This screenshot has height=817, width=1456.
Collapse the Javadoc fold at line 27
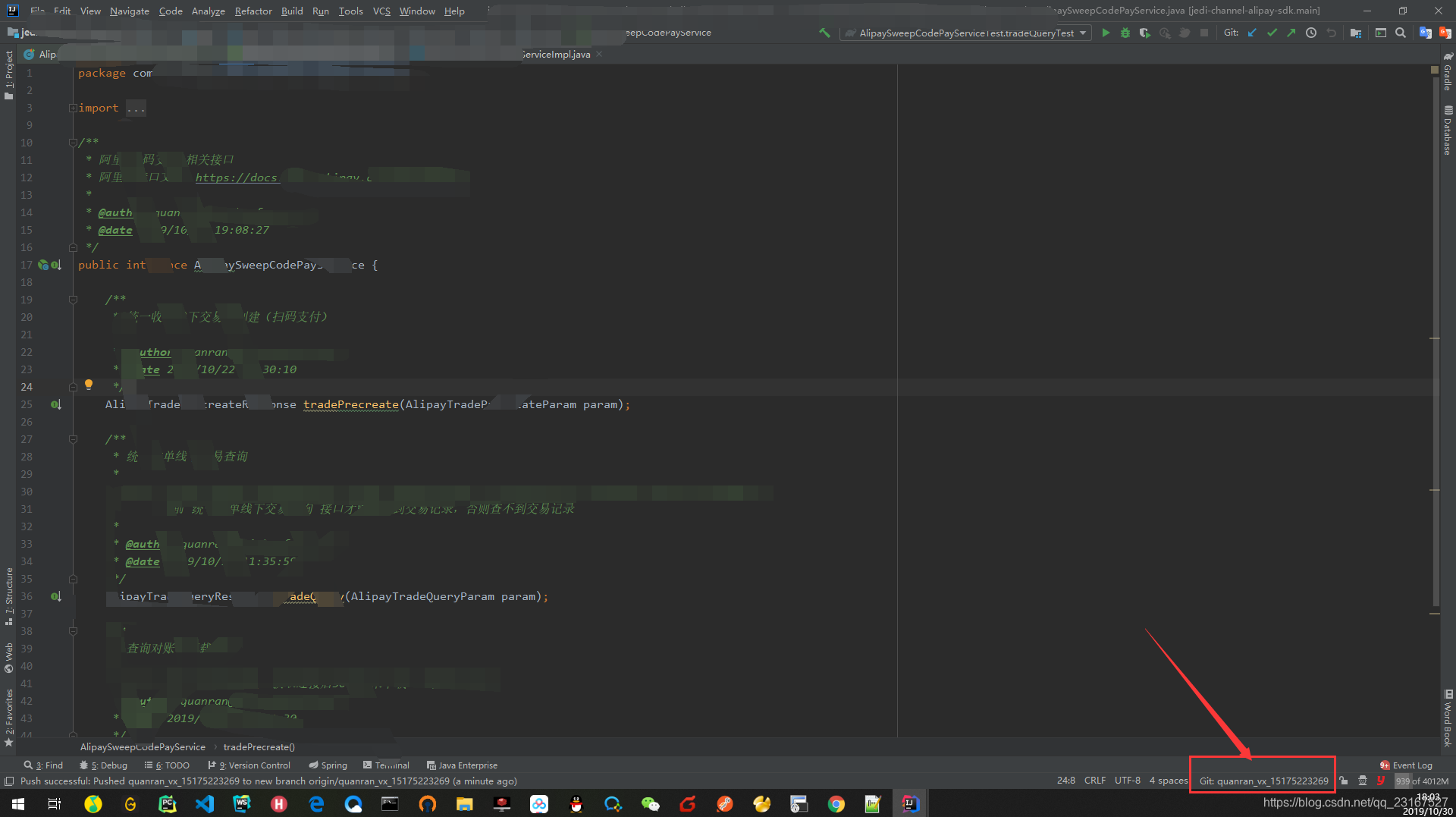[73, 439]
